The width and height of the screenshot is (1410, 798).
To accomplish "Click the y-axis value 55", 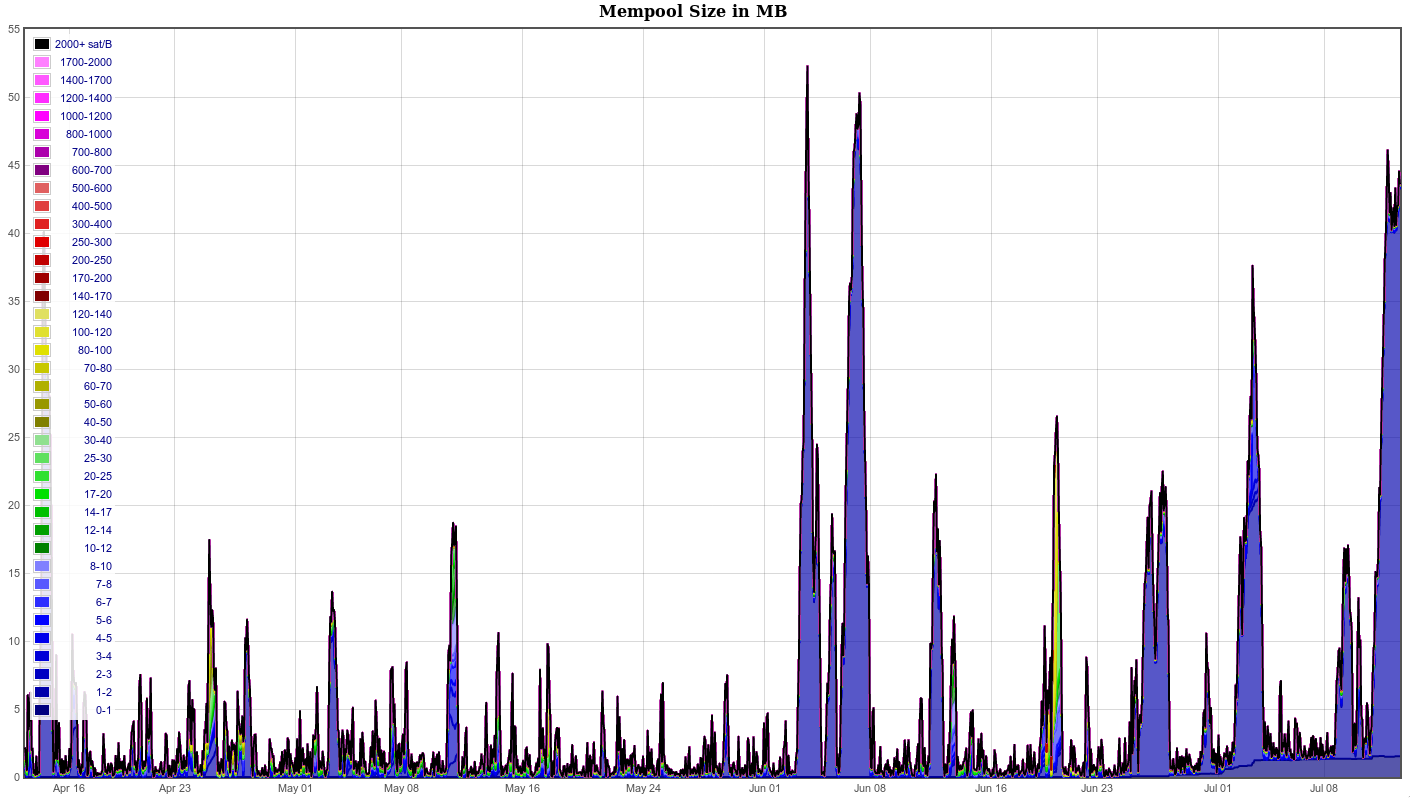I will coord(14,29).
